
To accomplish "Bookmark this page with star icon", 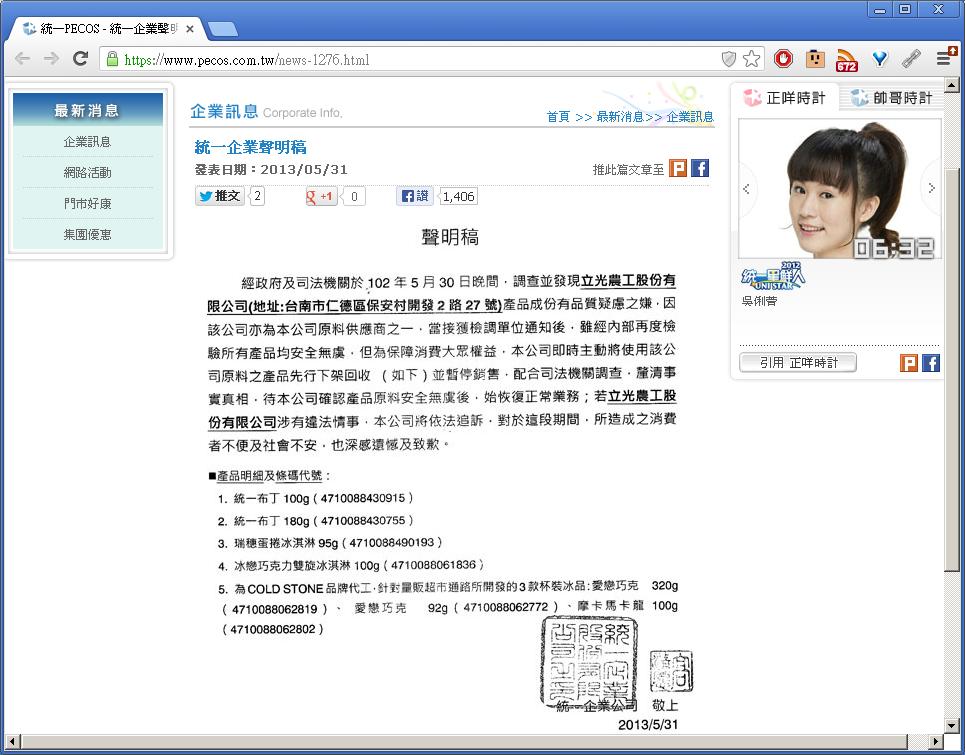I will click(x=751, y=59).
